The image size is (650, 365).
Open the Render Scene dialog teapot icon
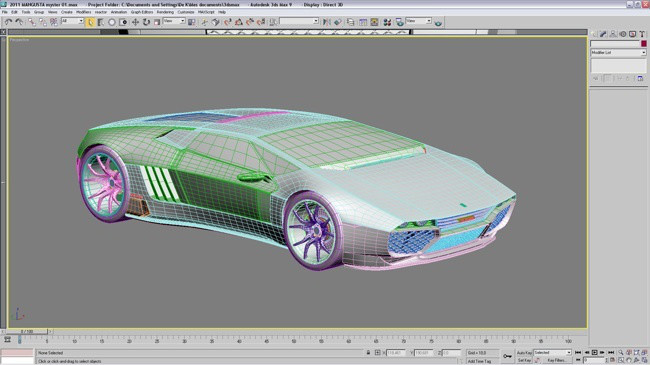tap(399, 22)
